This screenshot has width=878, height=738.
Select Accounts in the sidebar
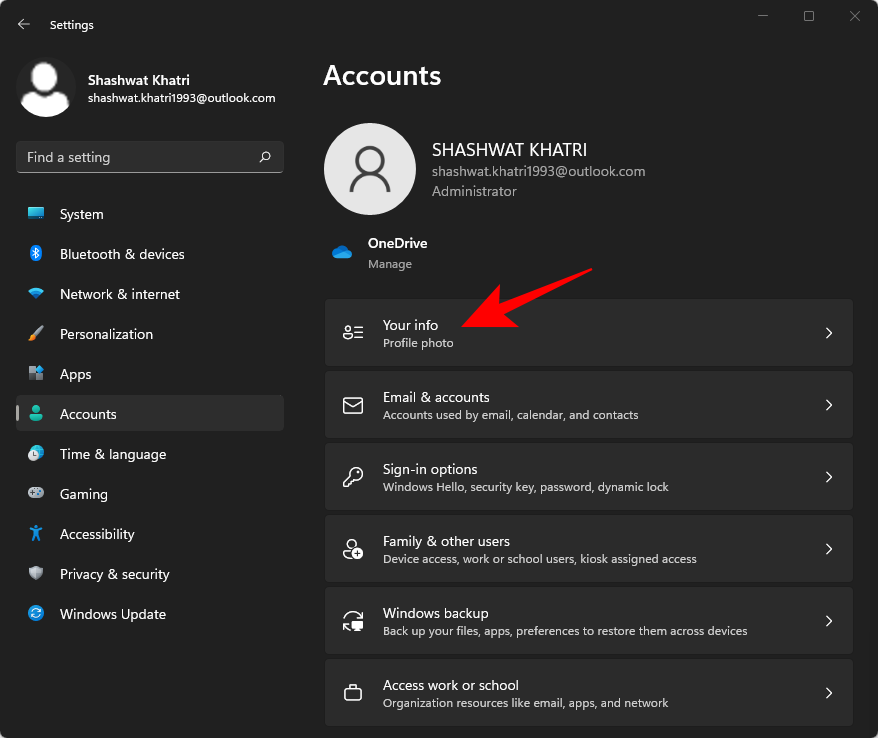[90, 413]
